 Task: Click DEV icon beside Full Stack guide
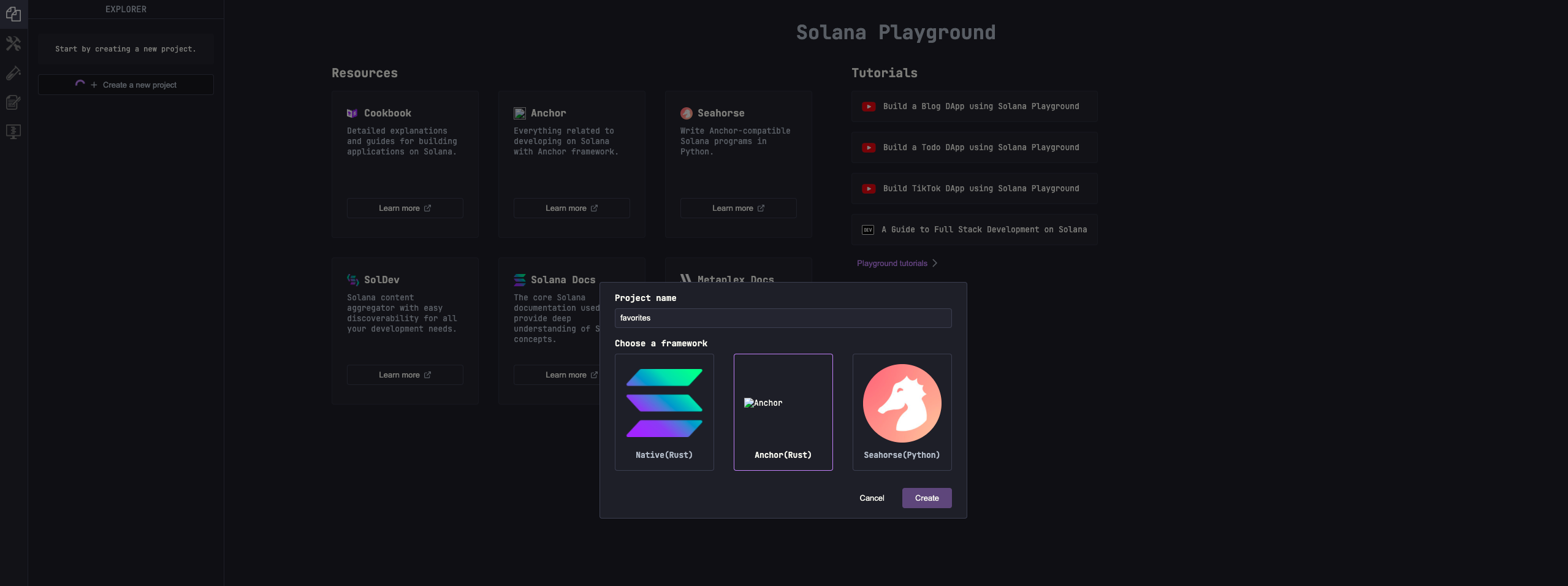868,230
